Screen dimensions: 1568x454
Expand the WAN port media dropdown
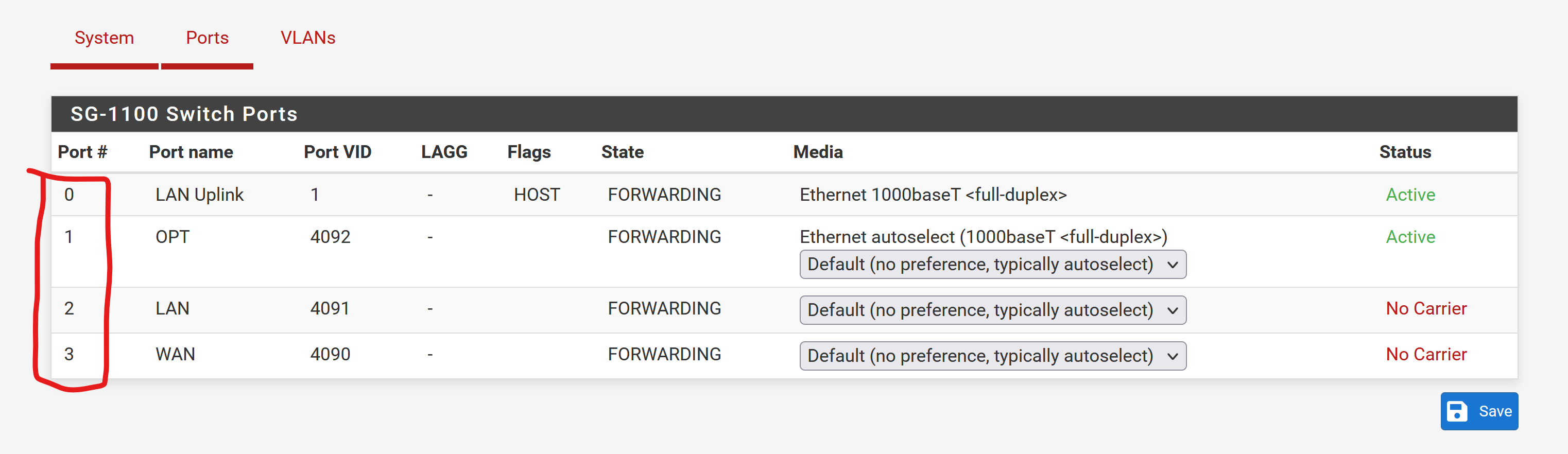click(x=992, y=356)
